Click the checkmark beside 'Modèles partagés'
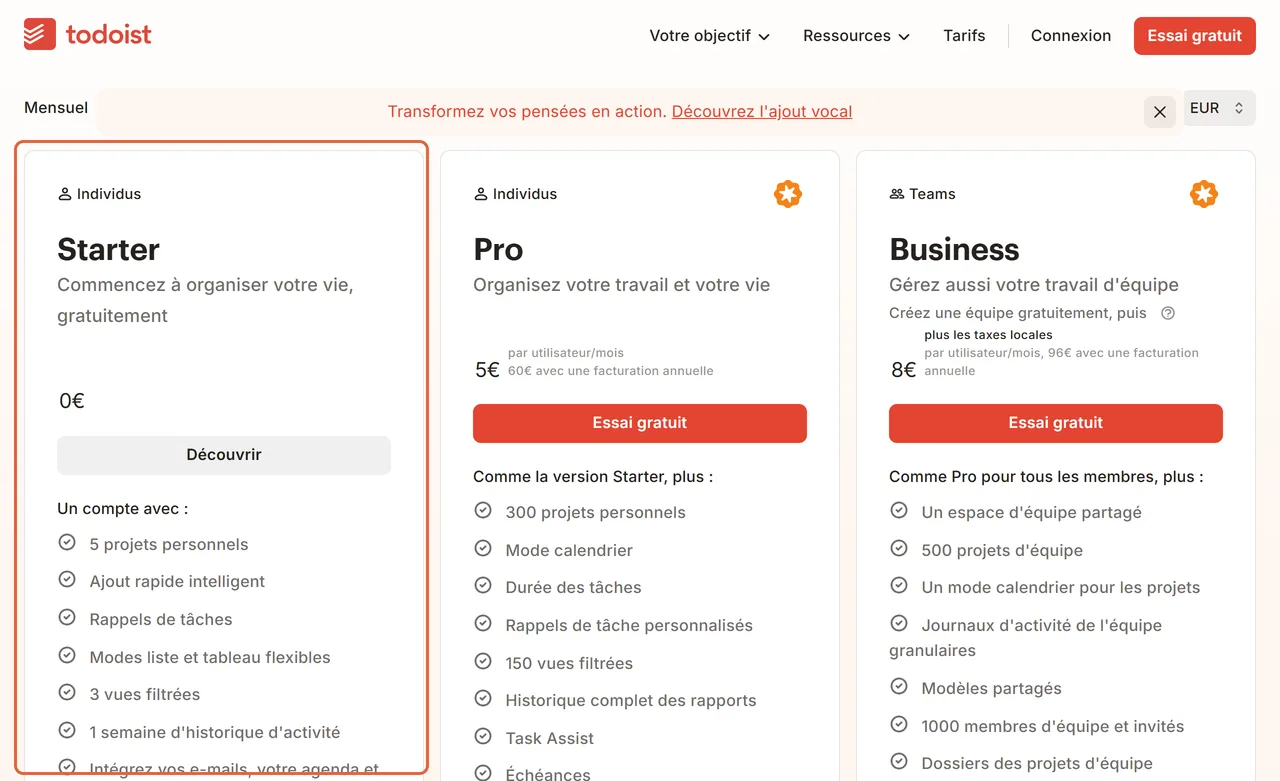 click(899, 687)
